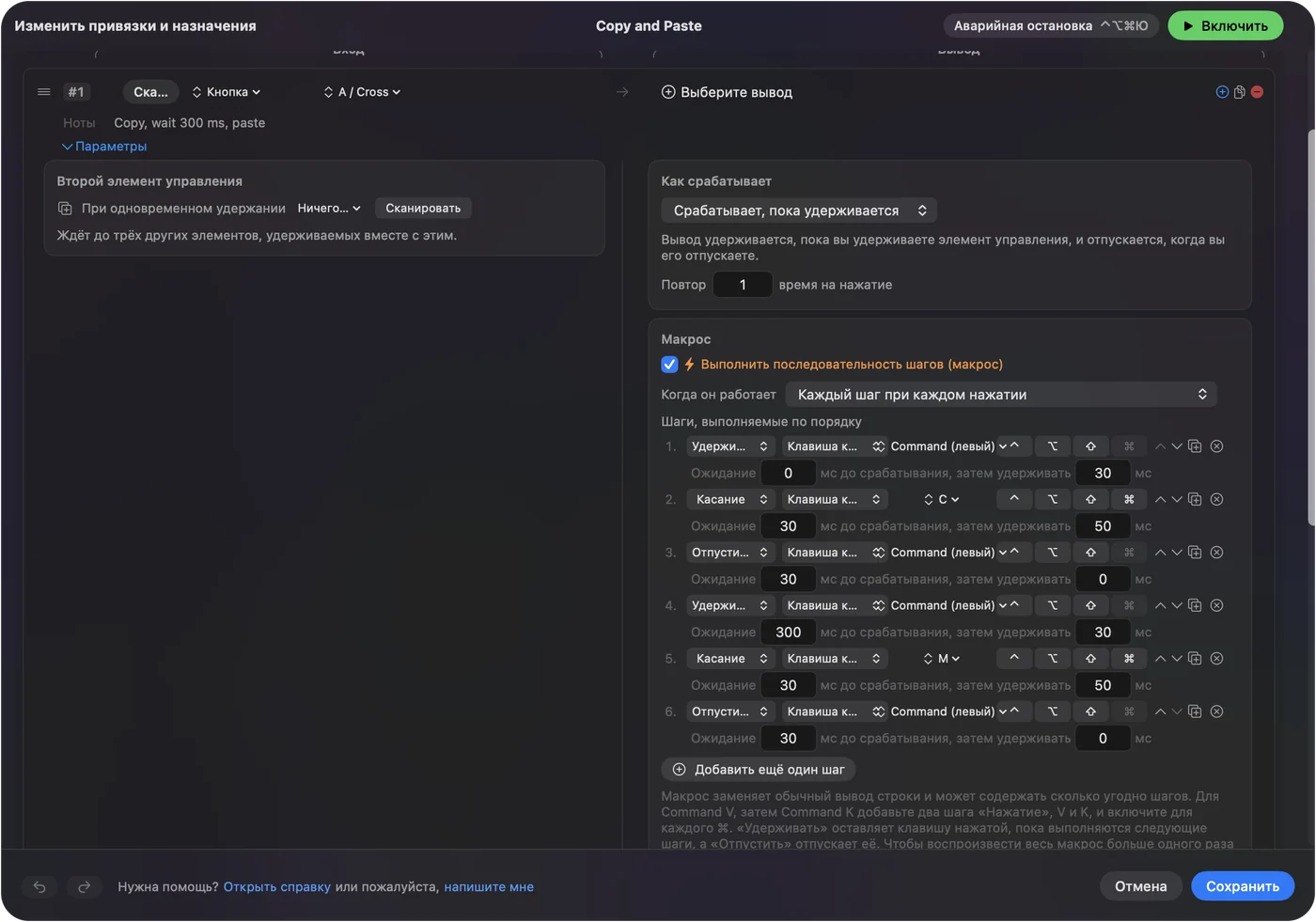The height and width of the screenshot is (922, 1316).
Task: Open the 'Касание' action dropdown in step 5
Action: pos(730,659)
